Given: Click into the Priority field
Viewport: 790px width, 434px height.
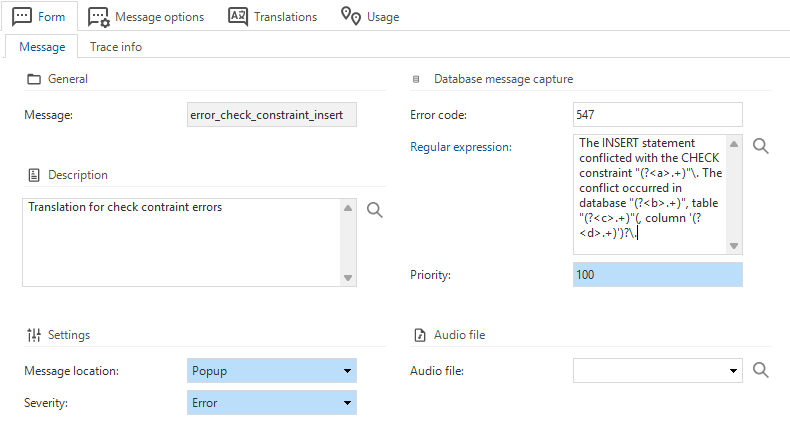Looking at the screenshot, I should [657, 274].
